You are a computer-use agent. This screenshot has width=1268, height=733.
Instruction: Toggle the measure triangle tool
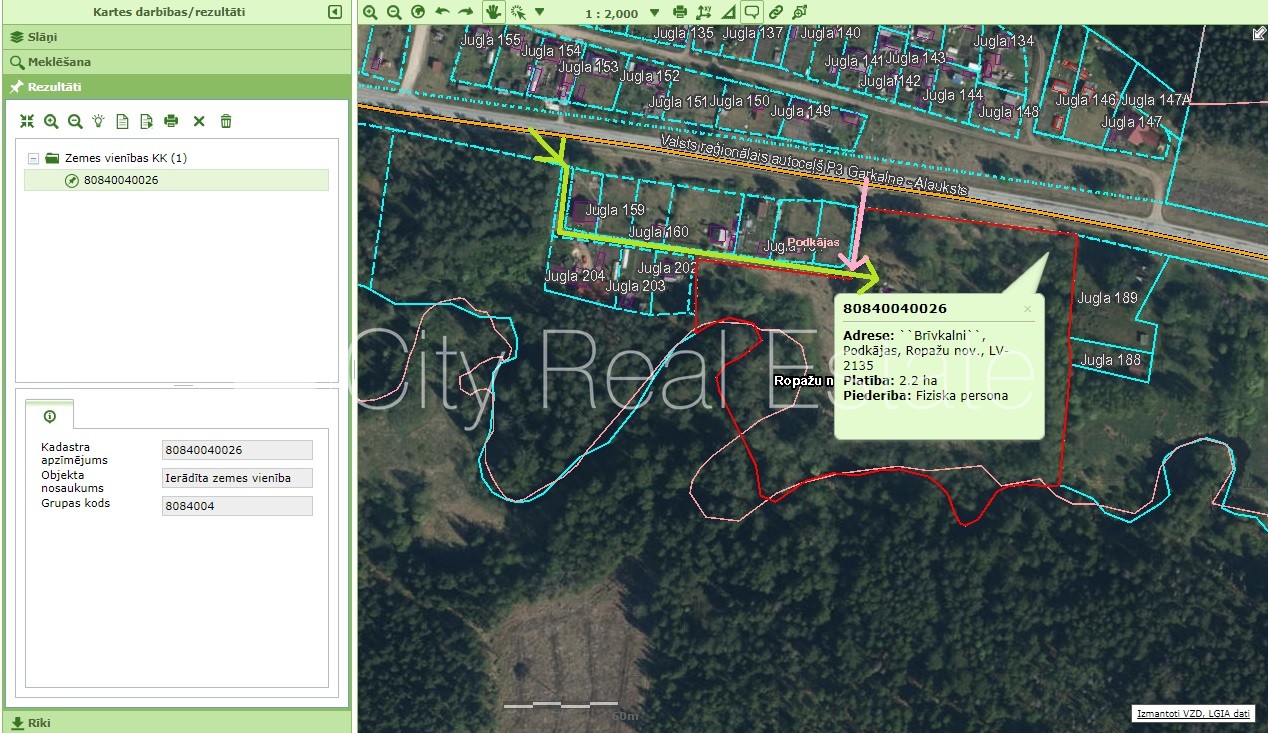point(727,12)
